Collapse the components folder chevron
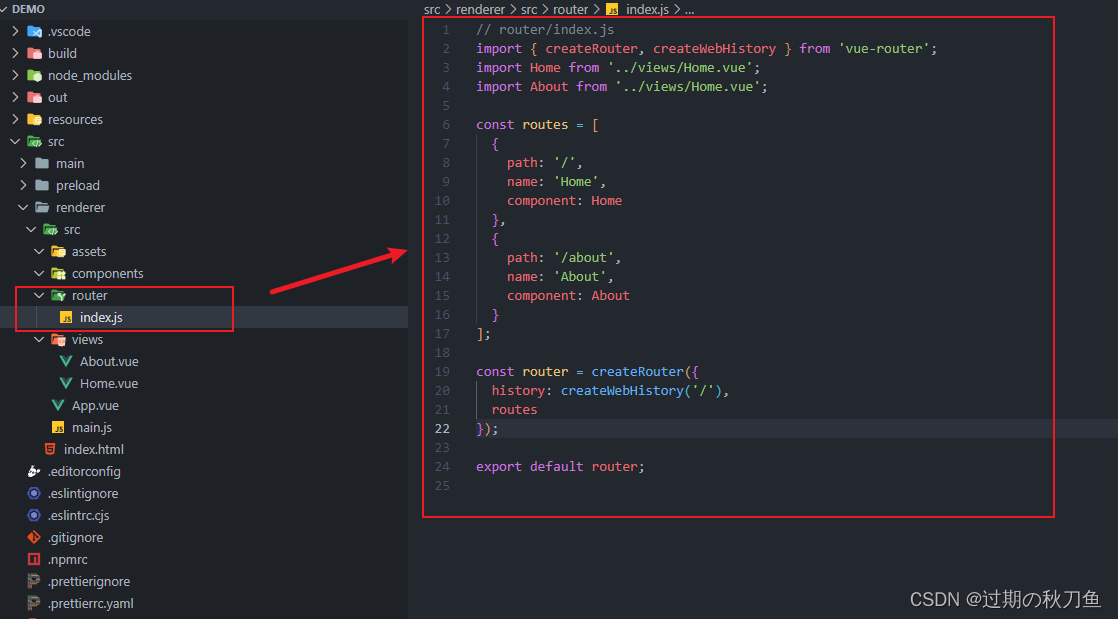1118x619 pixels. coord(39,274)
